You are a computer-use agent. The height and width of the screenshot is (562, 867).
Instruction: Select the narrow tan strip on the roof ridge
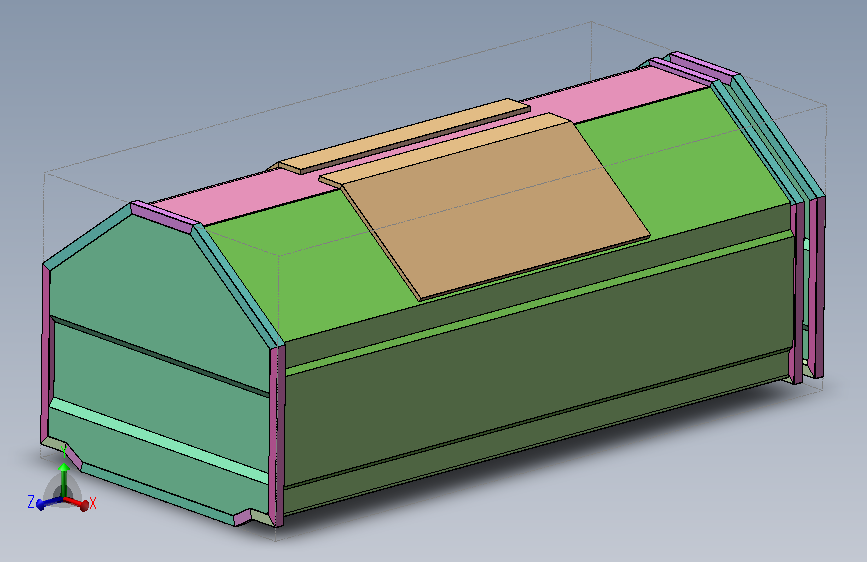point(404,136)
